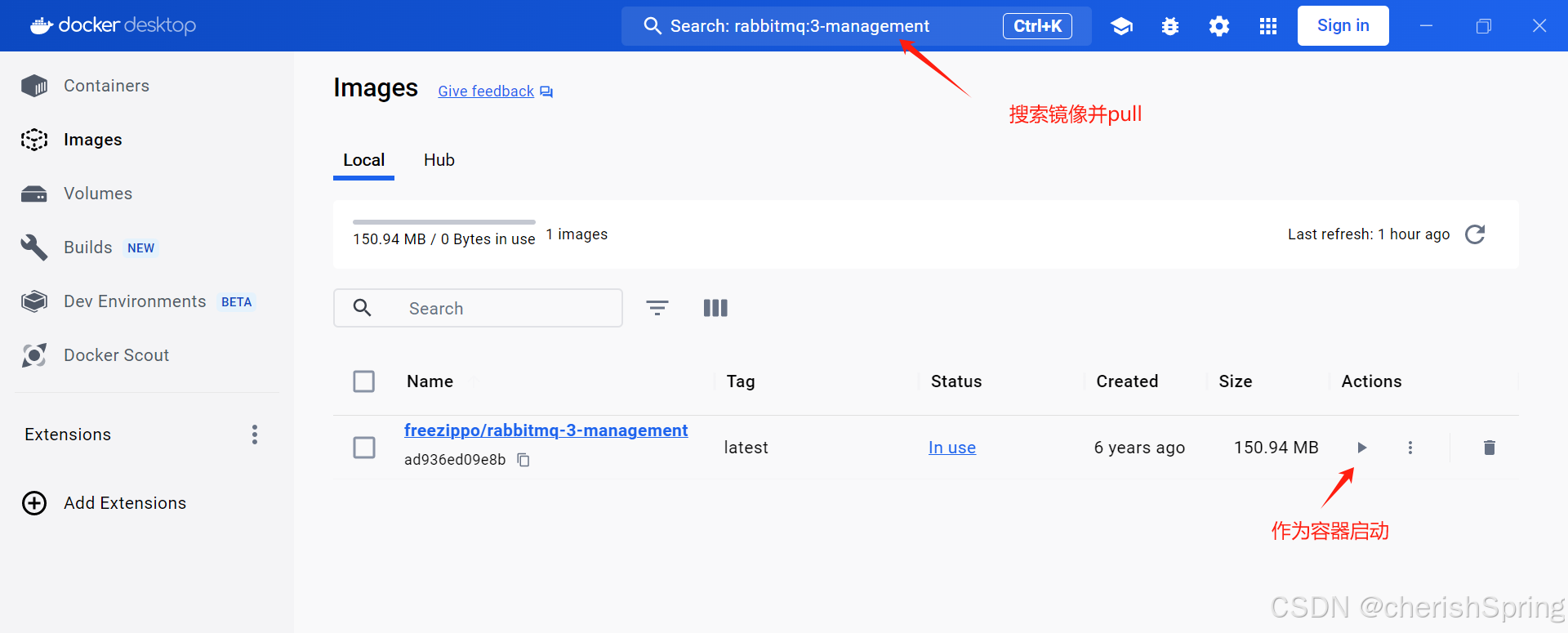Click the Add Extensions plus icon
This screenshot has width=1568, height=633.
point(34,503)
